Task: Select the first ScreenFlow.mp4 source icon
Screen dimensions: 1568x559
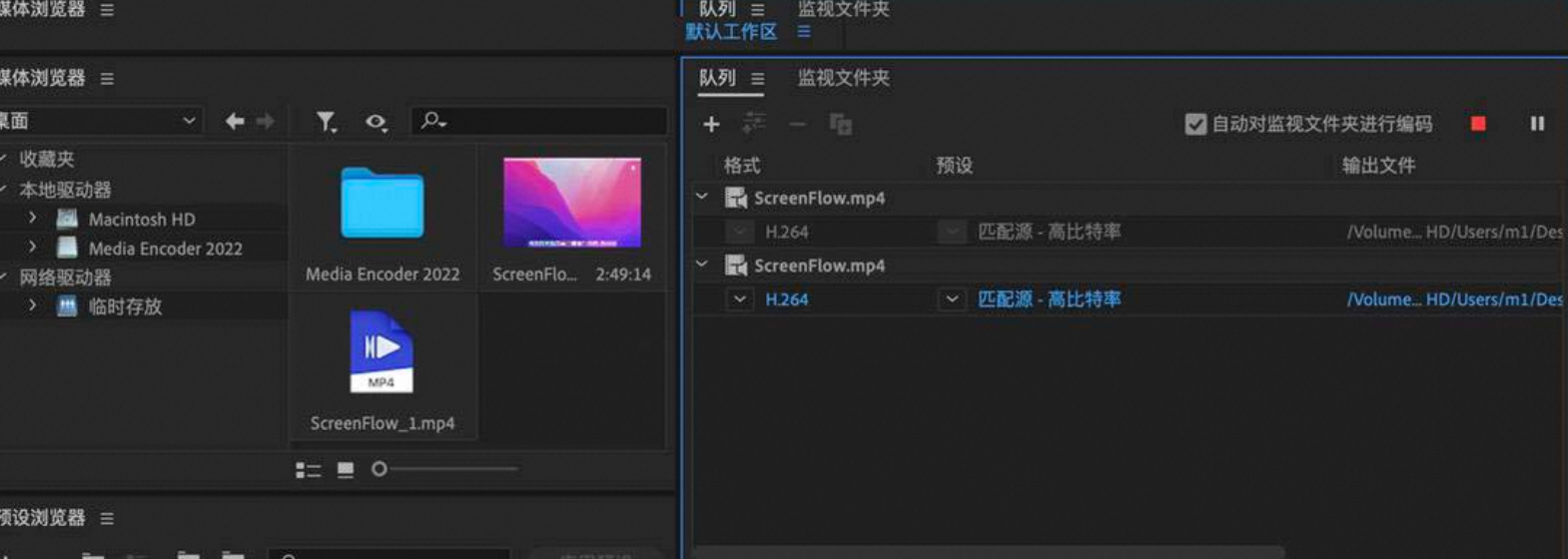Action: pyautogui.click(x=736, y=198)
